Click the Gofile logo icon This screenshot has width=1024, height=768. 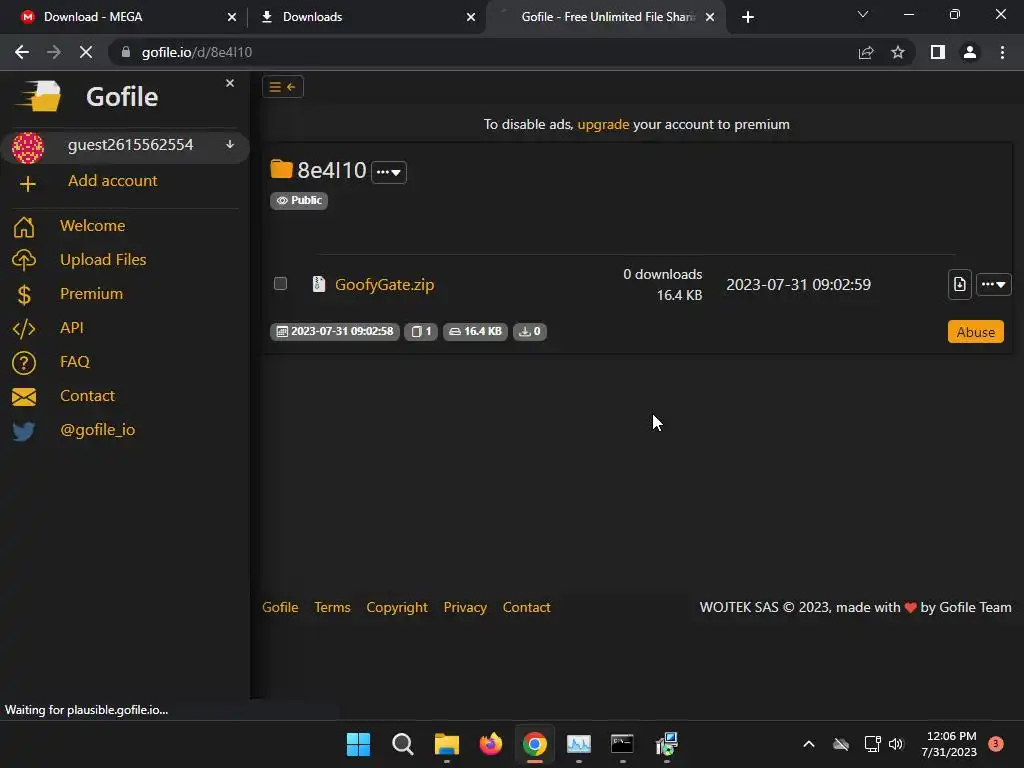[x=39, y=97]
